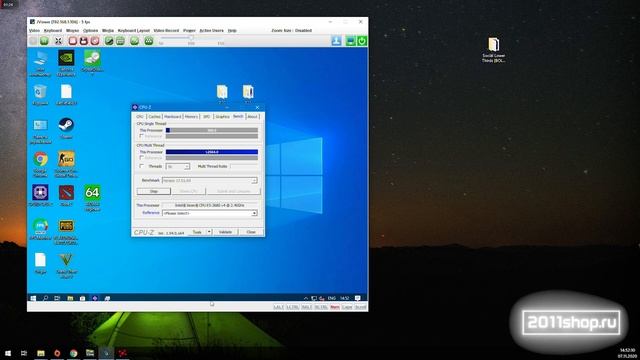The width and height of the screenshot is (640, 360).
Task: Open the Keyboard Layout menu in JViewer
Action: click(133, 31)
